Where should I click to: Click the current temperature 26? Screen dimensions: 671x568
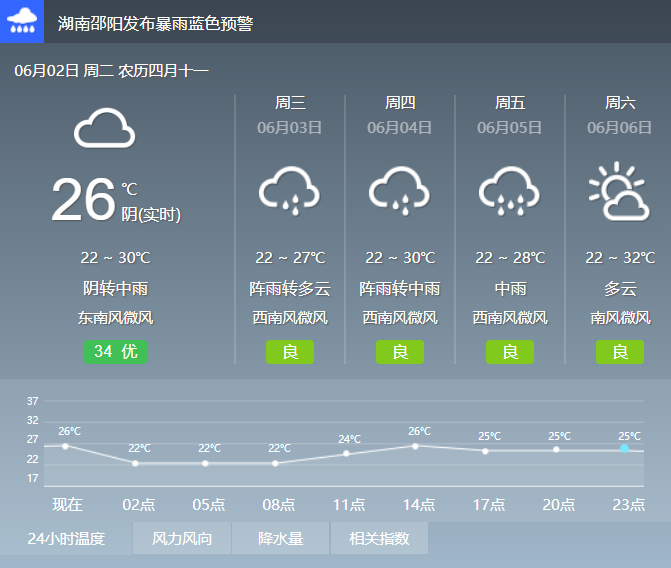pos(84,199)
